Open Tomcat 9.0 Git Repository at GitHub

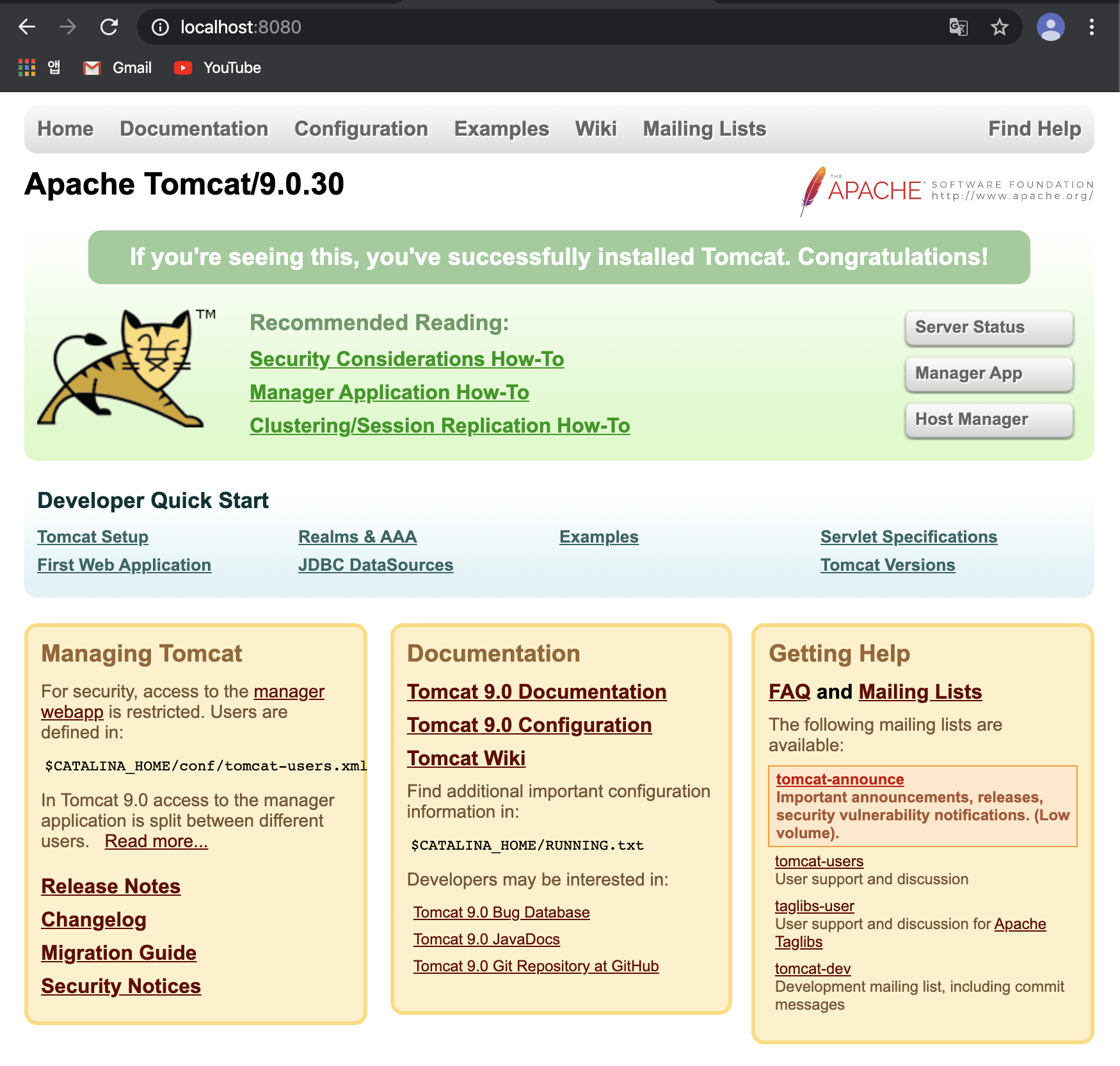point(536,966)
